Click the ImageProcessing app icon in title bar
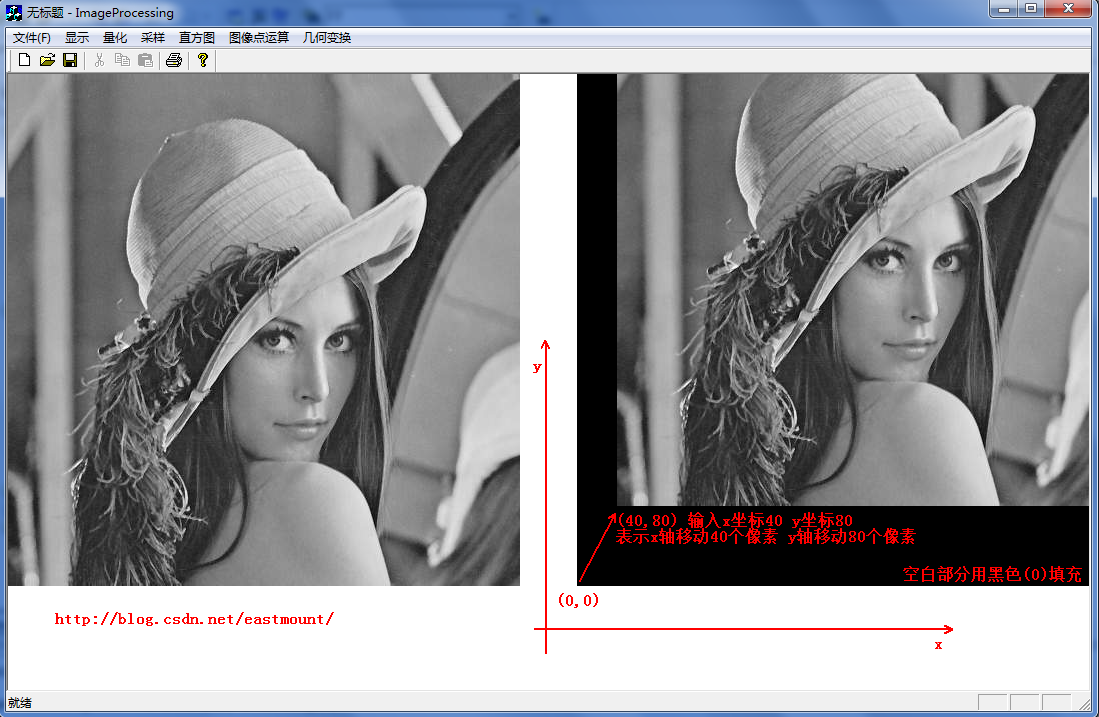Viewport: 1099px width, 717px height. (13, 12)
